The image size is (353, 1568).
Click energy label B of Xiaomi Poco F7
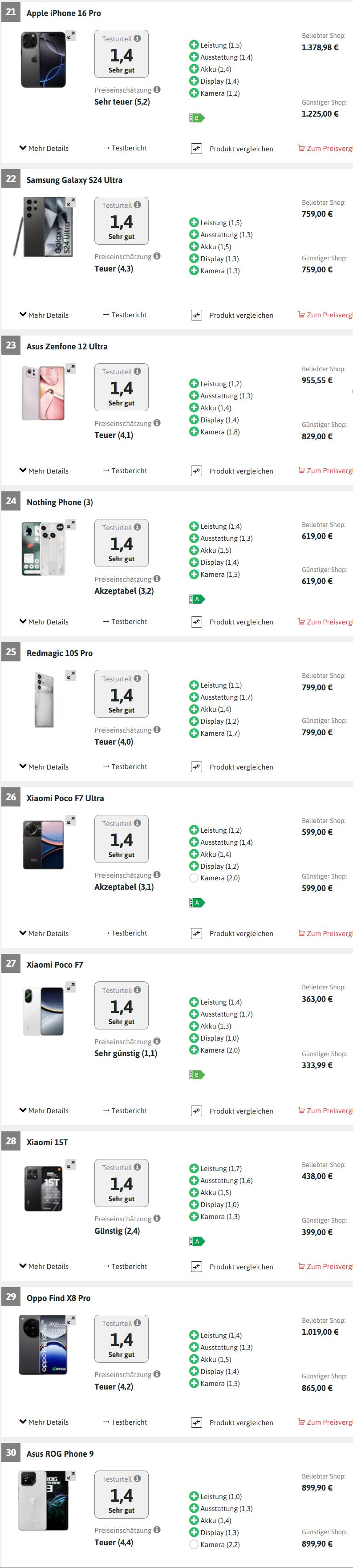(196, 1074)
